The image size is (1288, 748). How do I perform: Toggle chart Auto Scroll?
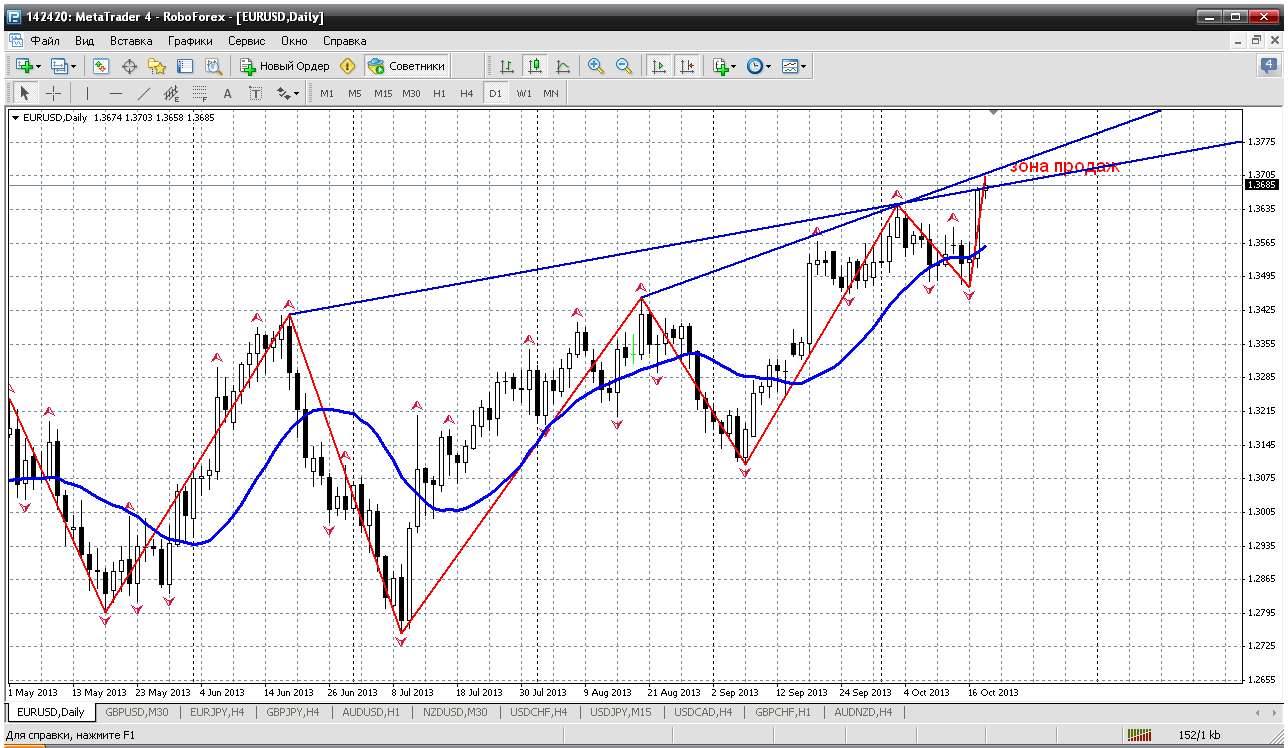[x=659, y=66]
